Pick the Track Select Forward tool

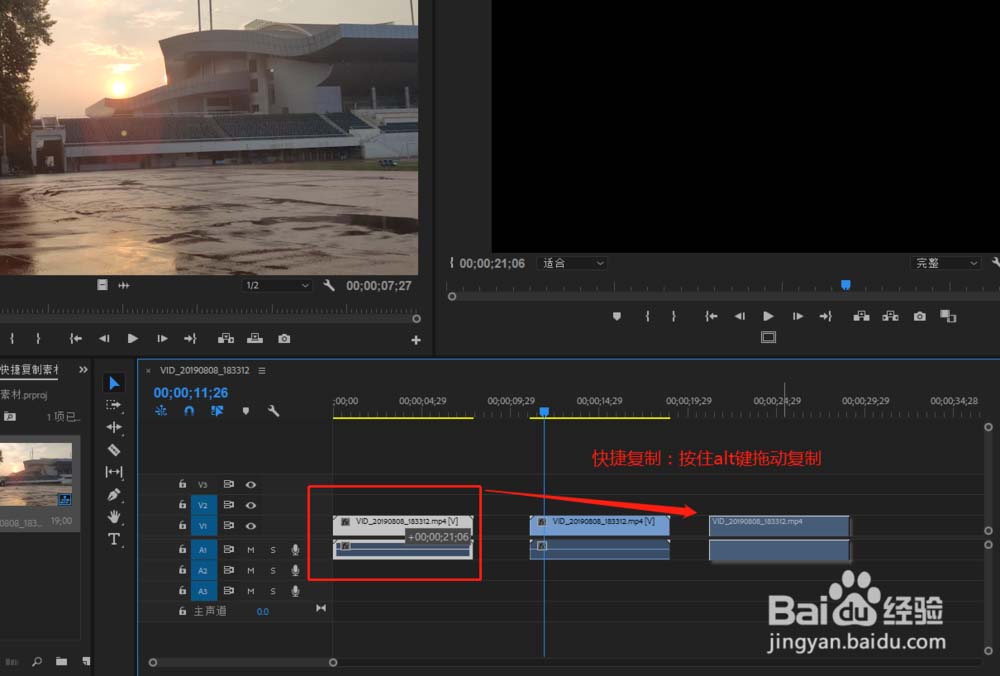pyautogui.click(x=114, y=405)
